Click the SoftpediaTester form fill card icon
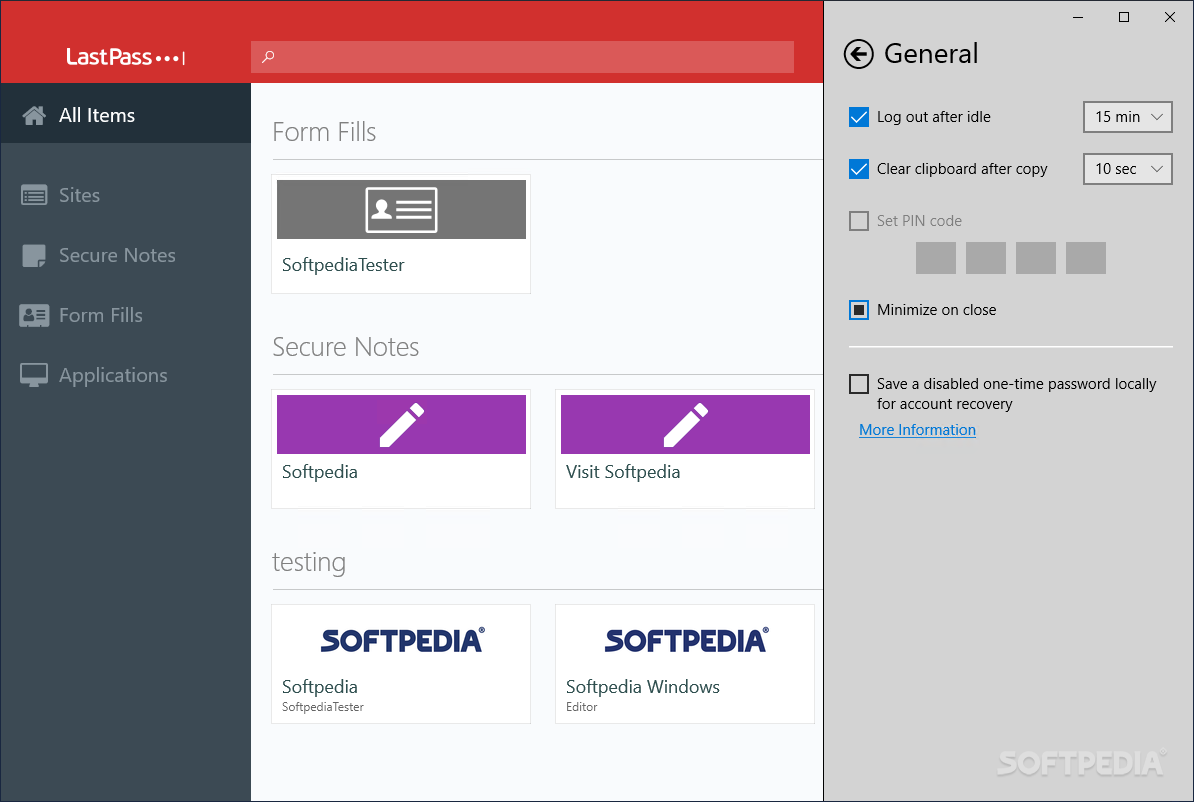The image size is (1194, 802). pos(401,209)
